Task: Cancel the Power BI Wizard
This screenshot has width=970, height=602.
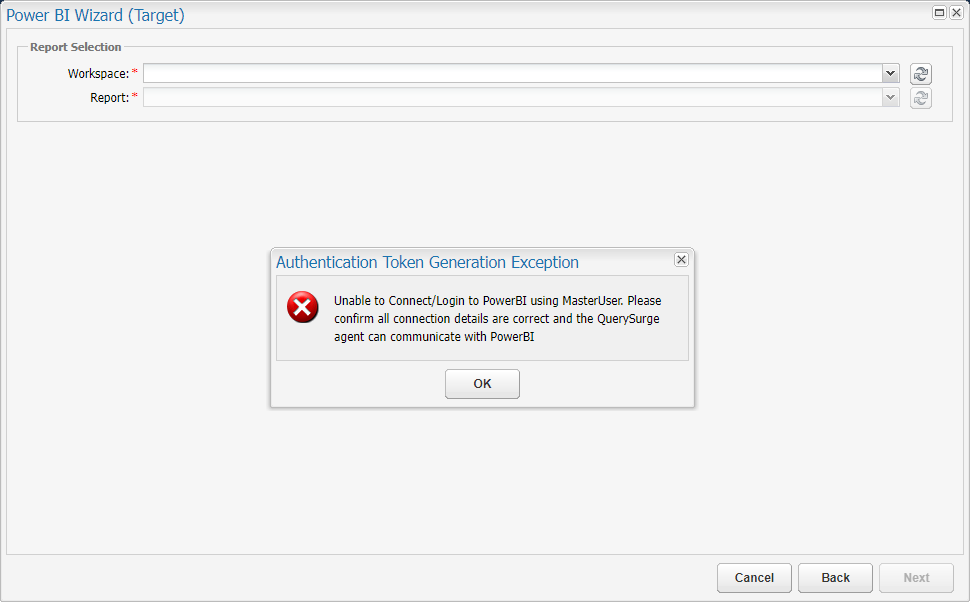Action: pyautogui.click(x=754, y=577)
